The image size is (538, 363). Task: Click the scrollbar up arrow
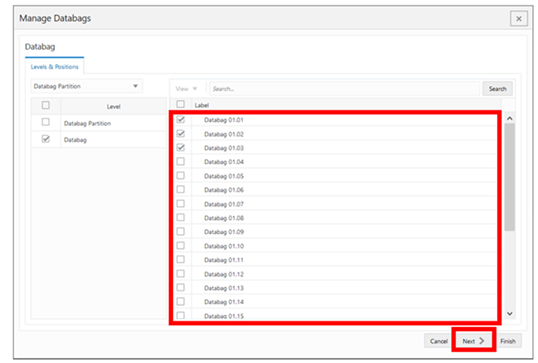tap(510, 118)
